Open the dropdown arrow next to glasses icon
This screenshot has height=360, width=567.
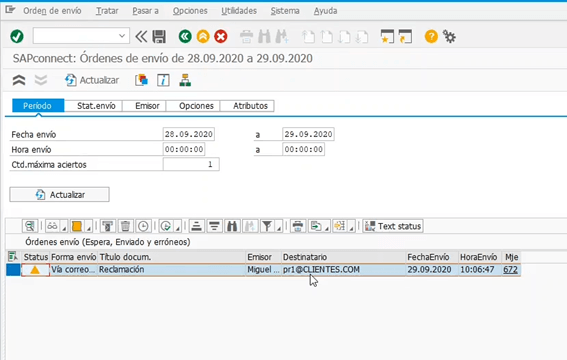64,228
